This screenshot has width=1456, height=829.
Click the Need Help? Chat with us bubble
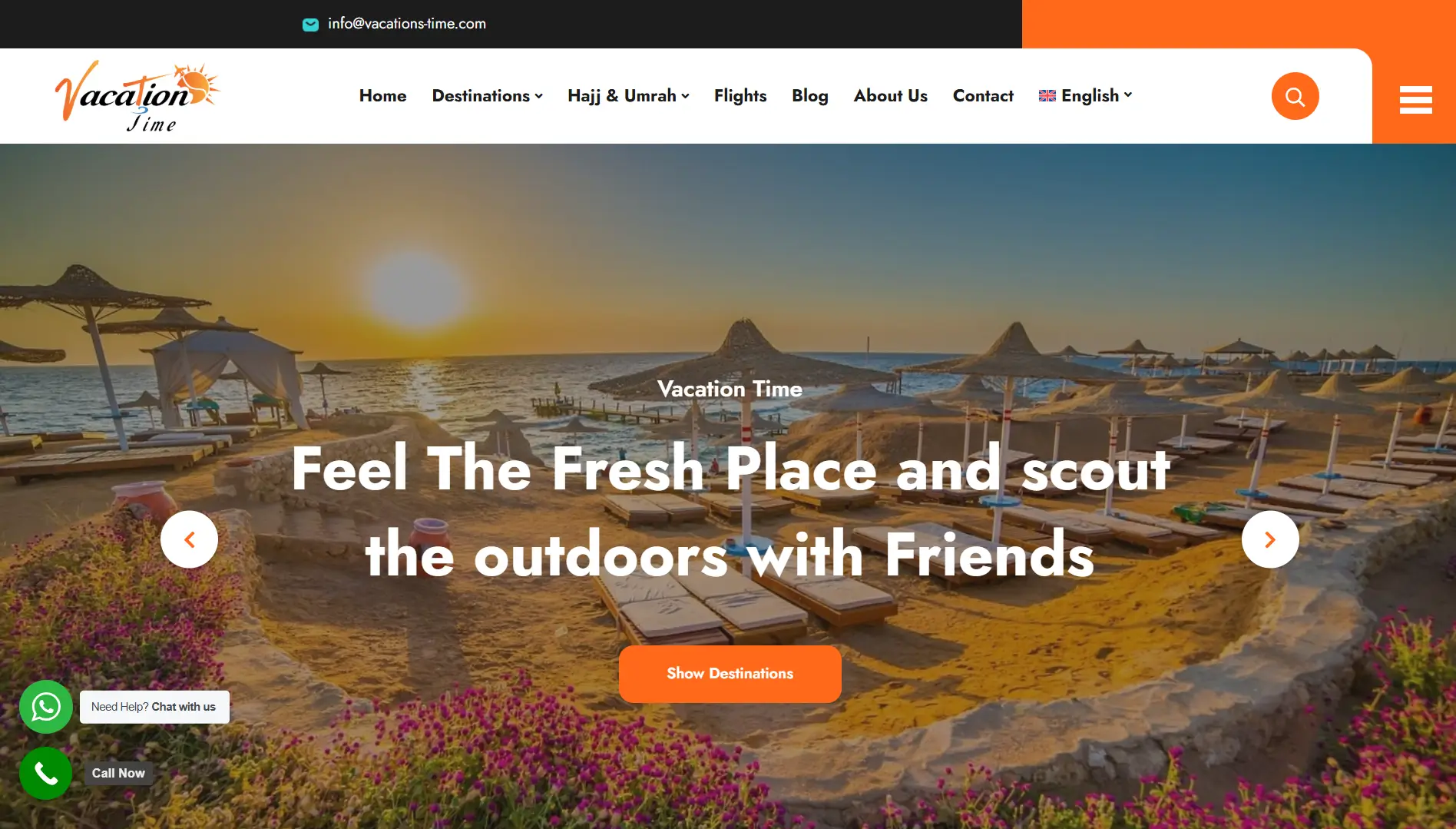[154, 707]
